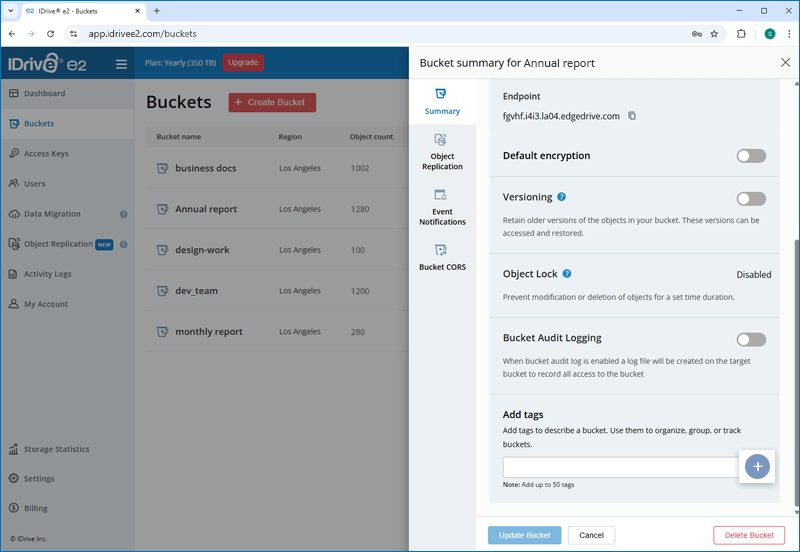The width and height of the screenshot is (800, 552).
Task: Click the Cancel button
Action: click(591, 535)
